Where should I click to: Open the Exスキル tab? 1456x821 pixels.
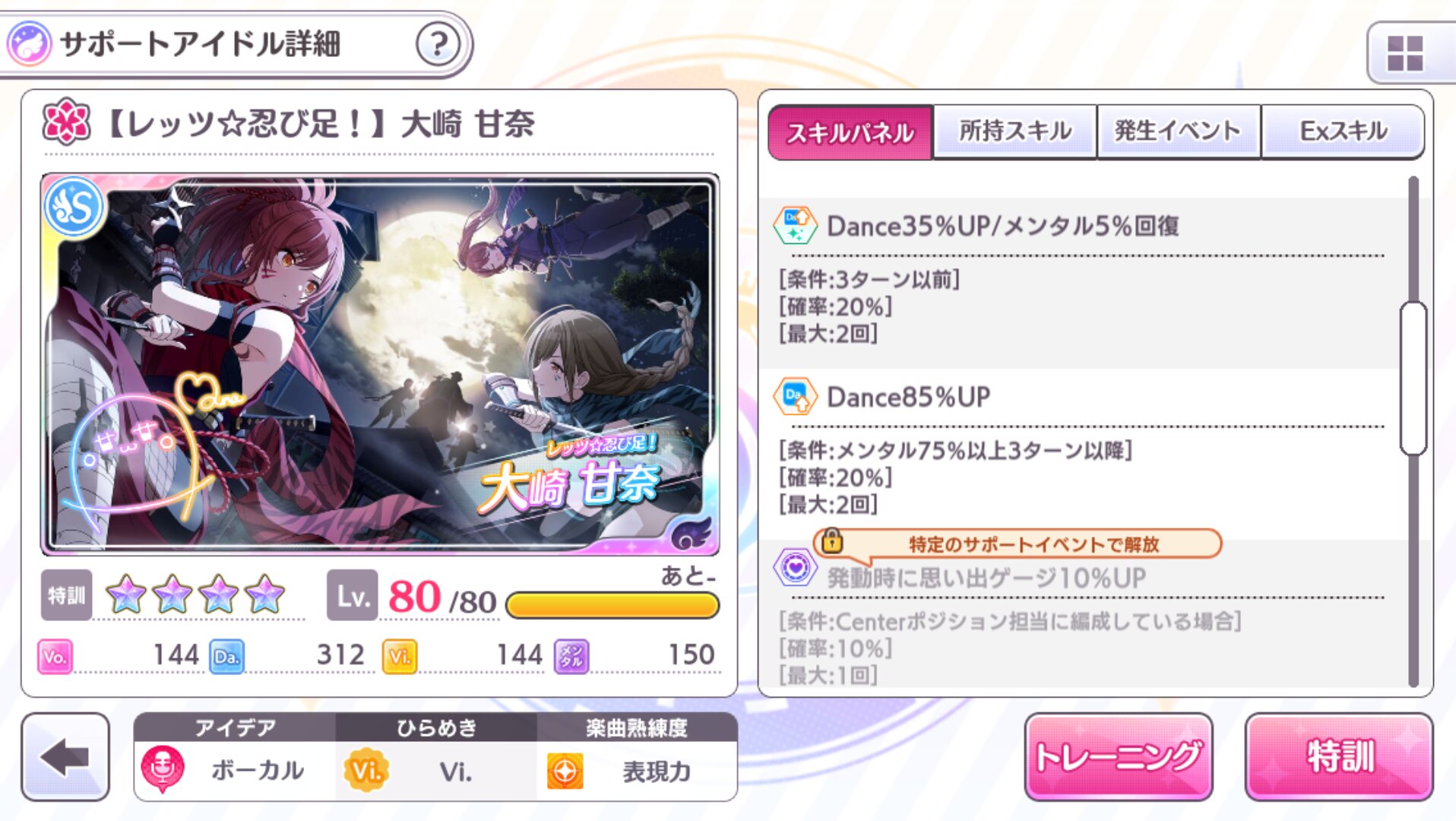[1342, 132]
